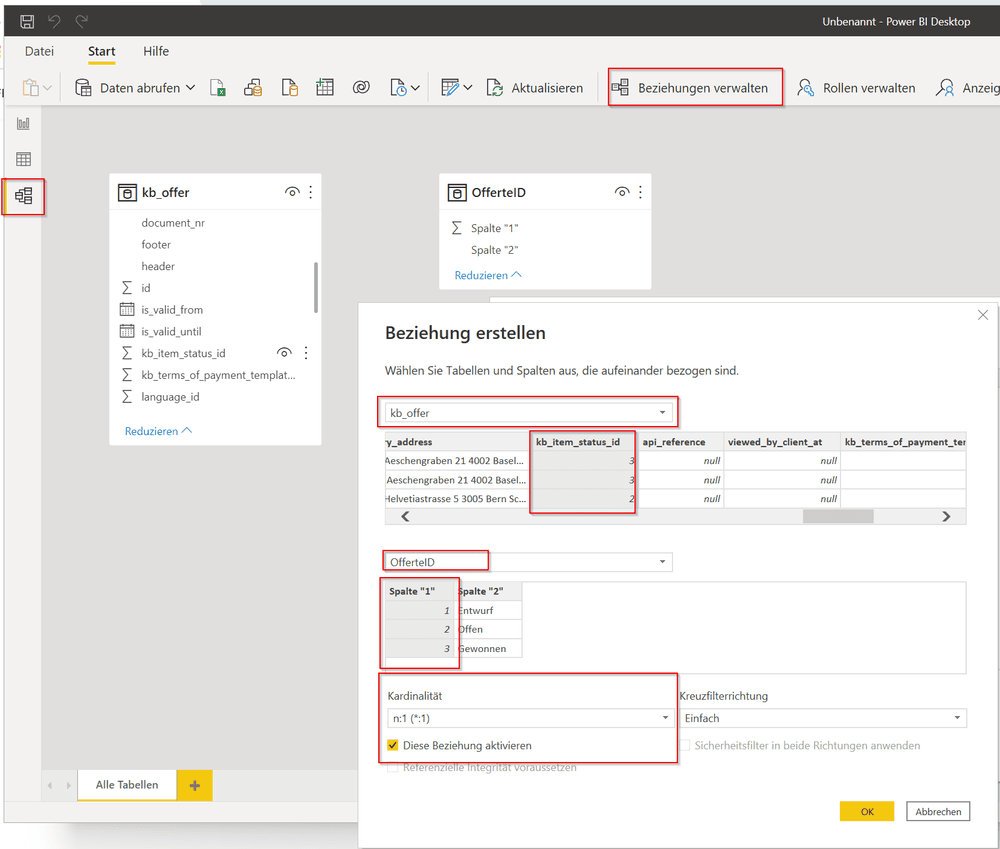Select the is_valid_from field in kb_offer
The image size is (1000, 849).
coord(172,310)
